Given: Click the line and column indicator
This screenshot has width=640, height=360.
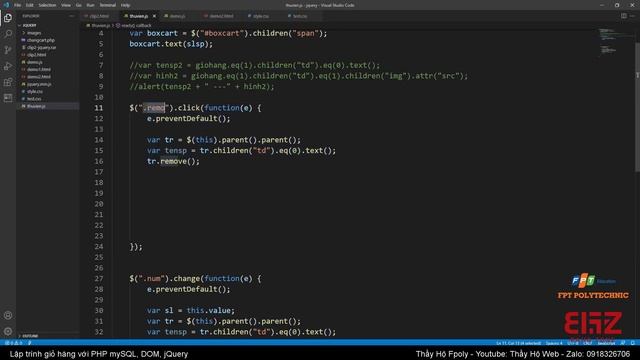Looking at the screenshot, I should click(x=518, y=343).
